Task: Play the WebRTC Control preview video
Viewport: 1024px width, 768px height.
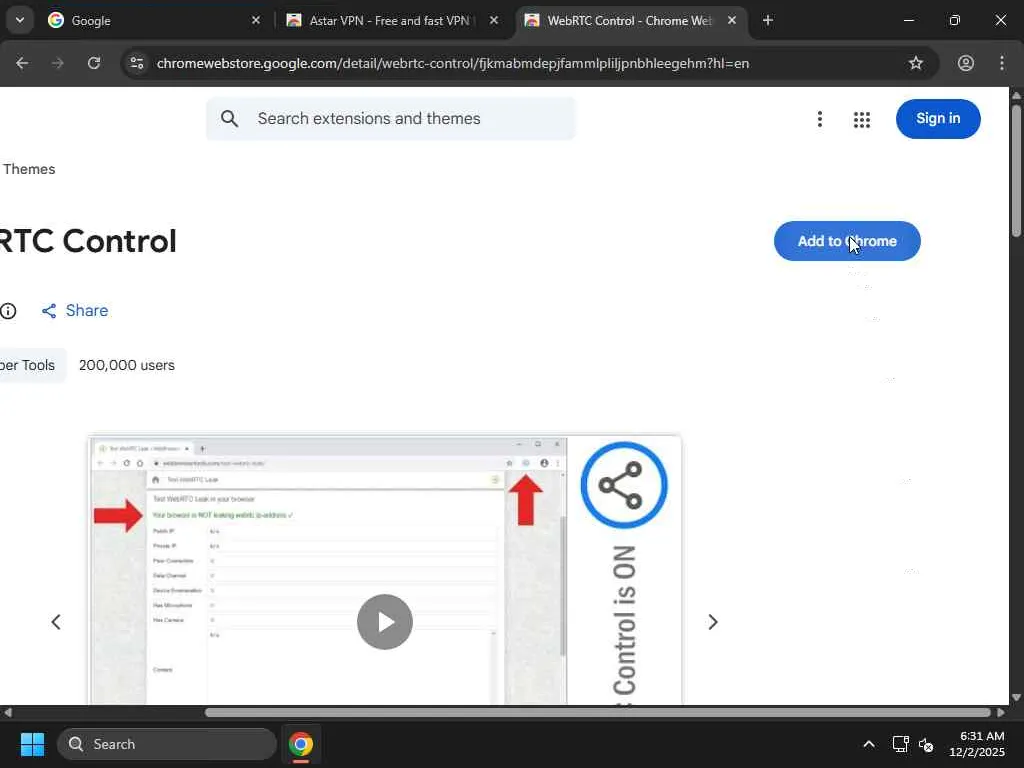Action: [385, 622]
